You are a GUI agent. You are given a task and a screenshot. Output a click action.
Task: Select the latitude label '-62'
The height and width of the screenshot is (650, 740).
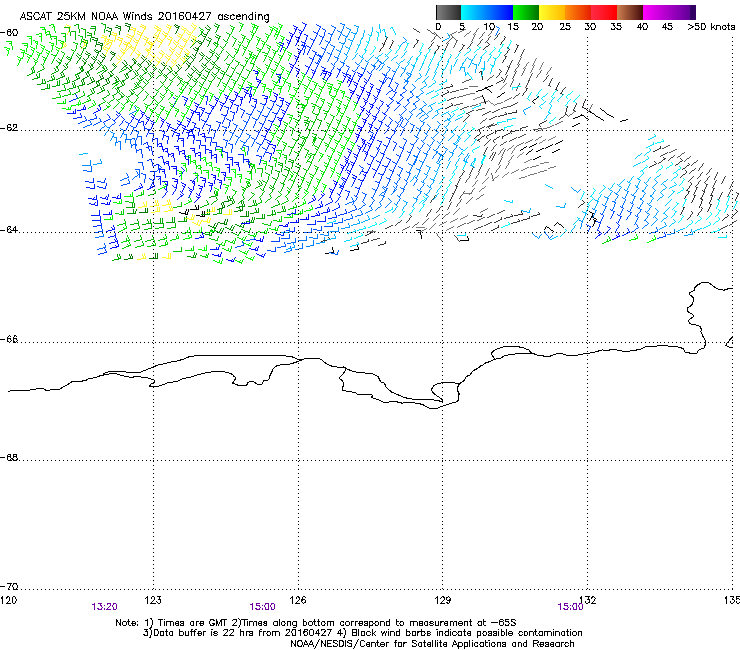(9, 128)
